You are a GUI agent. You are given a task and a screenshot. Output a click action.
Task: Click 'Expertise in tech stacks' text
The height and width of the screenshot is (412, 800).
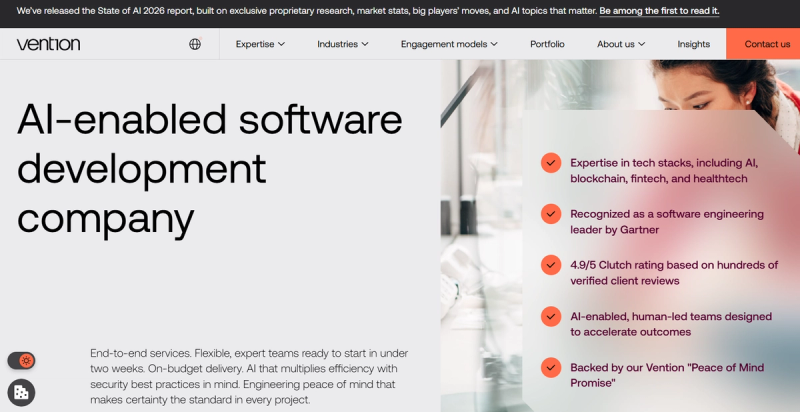(664, 171)
